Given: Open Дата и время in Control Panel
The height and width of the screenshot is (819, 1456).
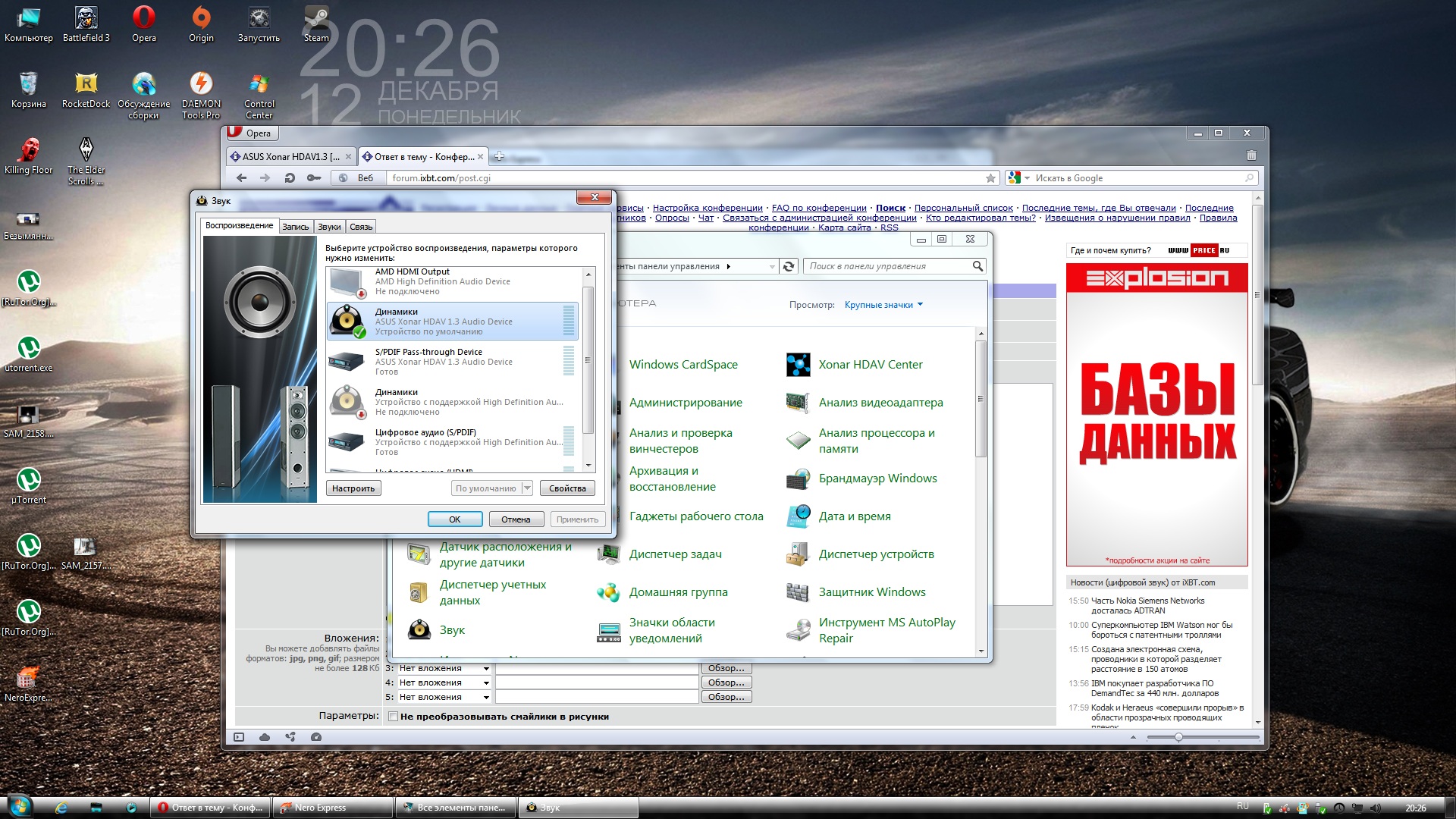Looking at the screenshot, I should point(839,516).
